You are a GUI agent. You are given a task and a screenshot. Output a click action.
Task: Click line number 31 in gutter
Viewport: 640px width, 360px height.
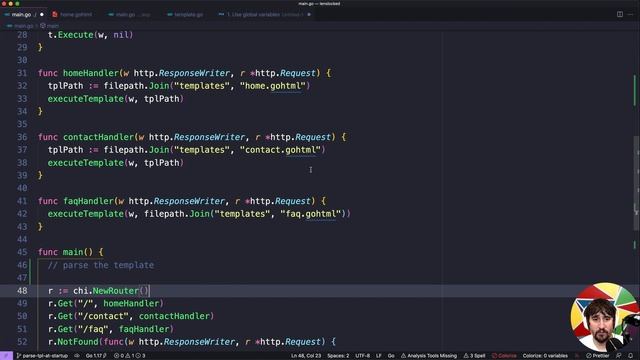click(x=22, y=73)
